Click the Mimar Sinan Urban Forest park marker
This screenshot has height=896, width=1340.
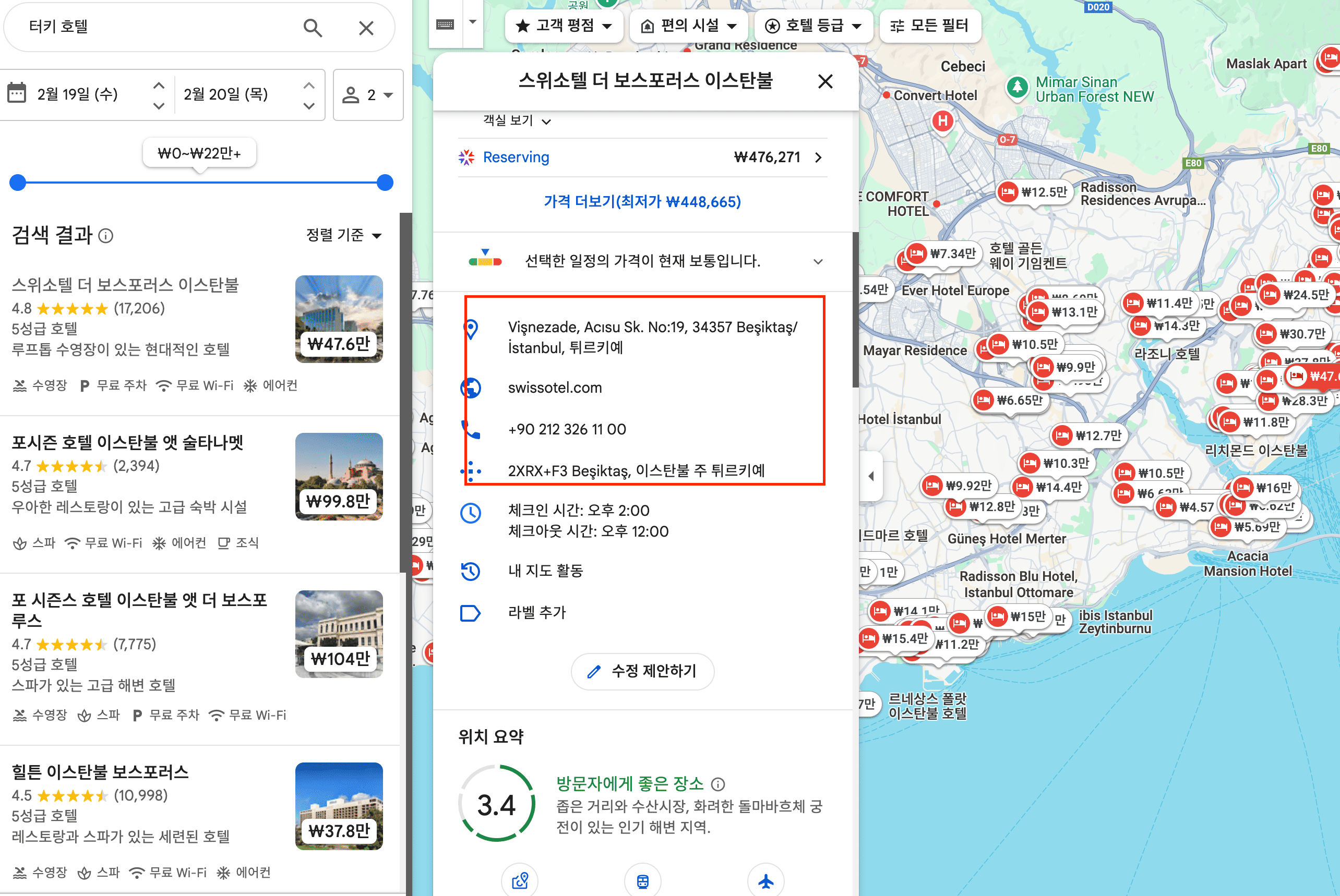coord(1017,88)
